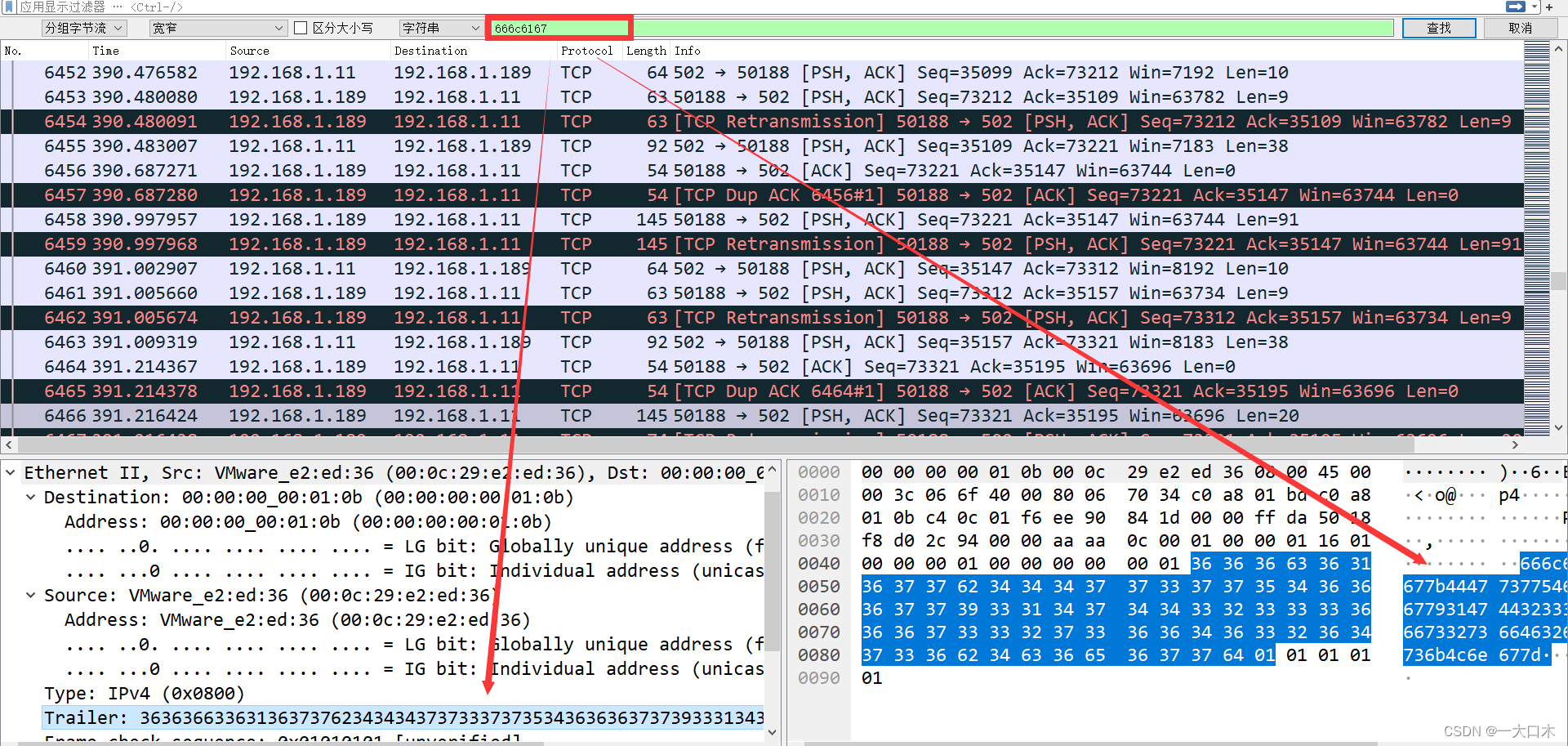
Task: Select the search input containing 666c6167
Action: coord(559,27)
